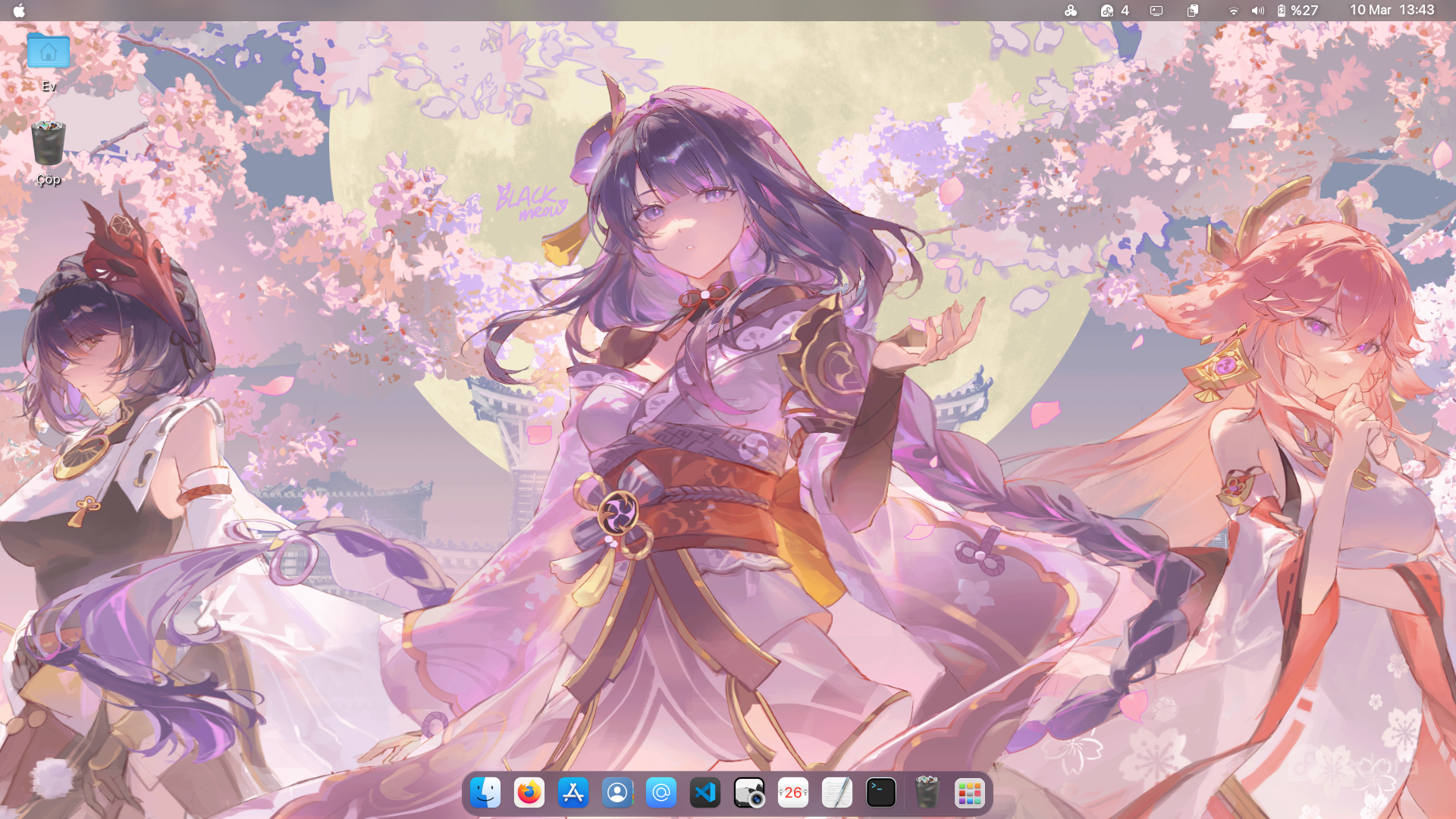The height and width of the screenshot is (819, 1456).
Task: Open the App Store dock icon
Action: click(573, 793)
